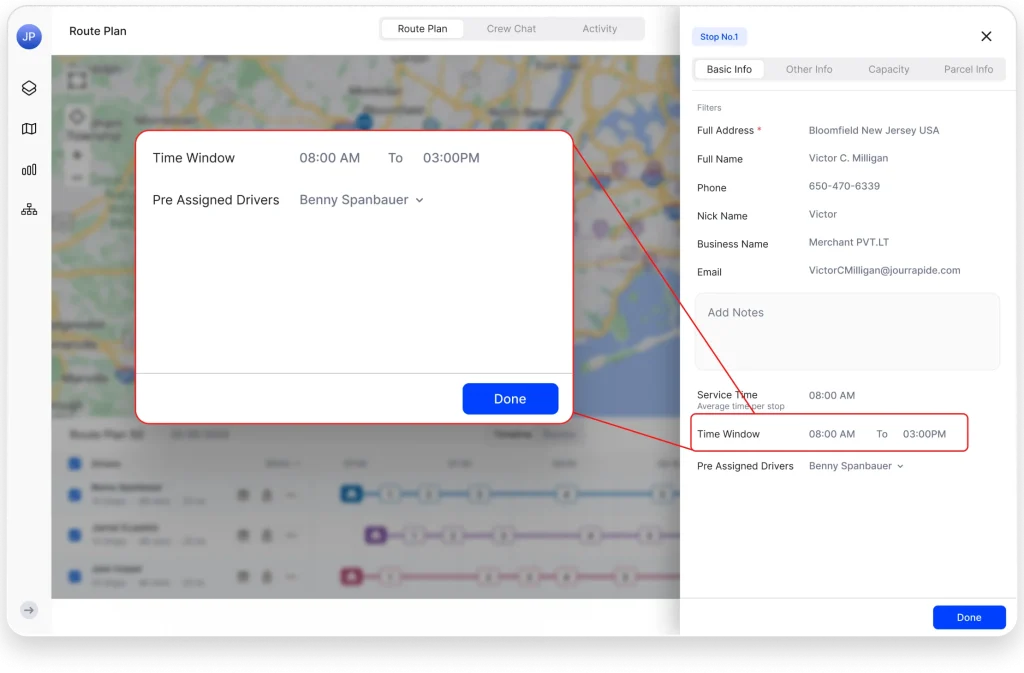Edit the Nick Name Victor field

[822, 214]
